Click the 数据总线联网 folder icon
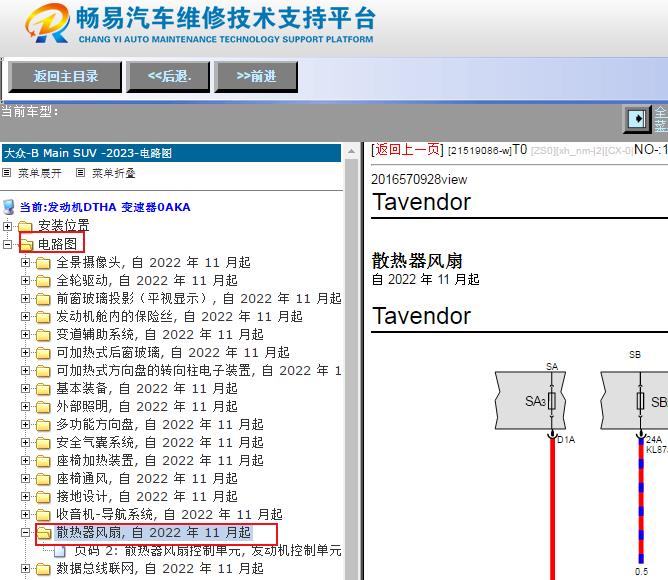Viewport: 668px width, 580px height. pyautogui.click(x=43, y=569)
